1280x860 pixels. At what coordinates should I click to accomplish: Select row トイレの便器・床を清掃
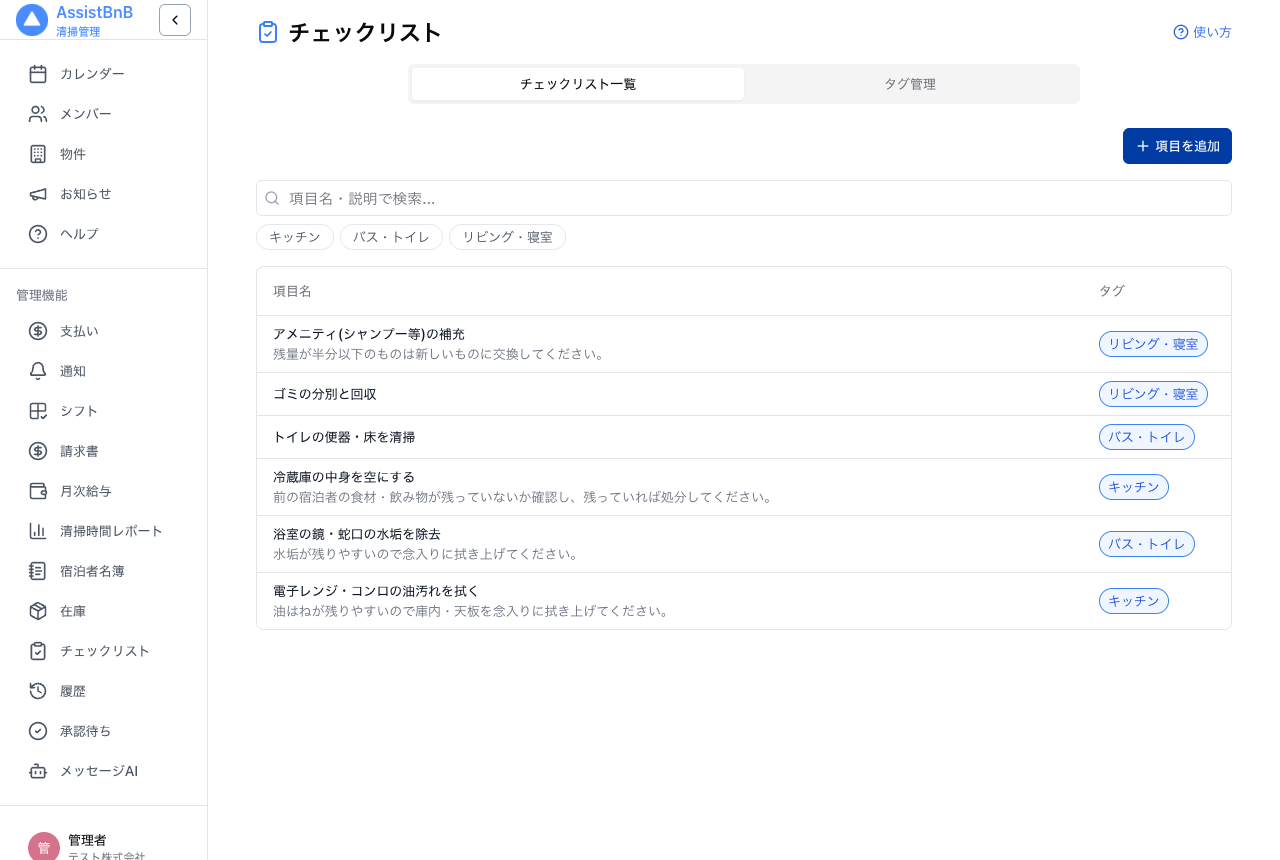[744, 437]
